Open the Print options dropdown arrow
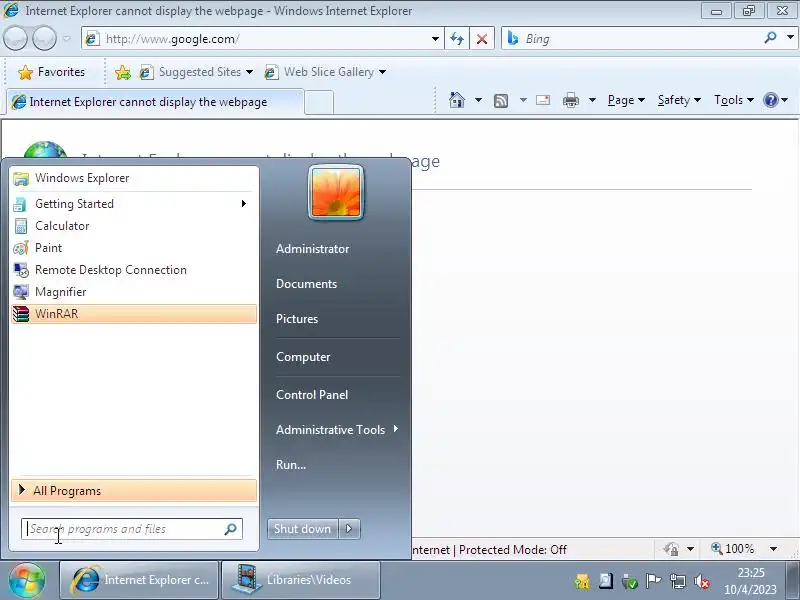800x600 pixels. coord(592,100)
